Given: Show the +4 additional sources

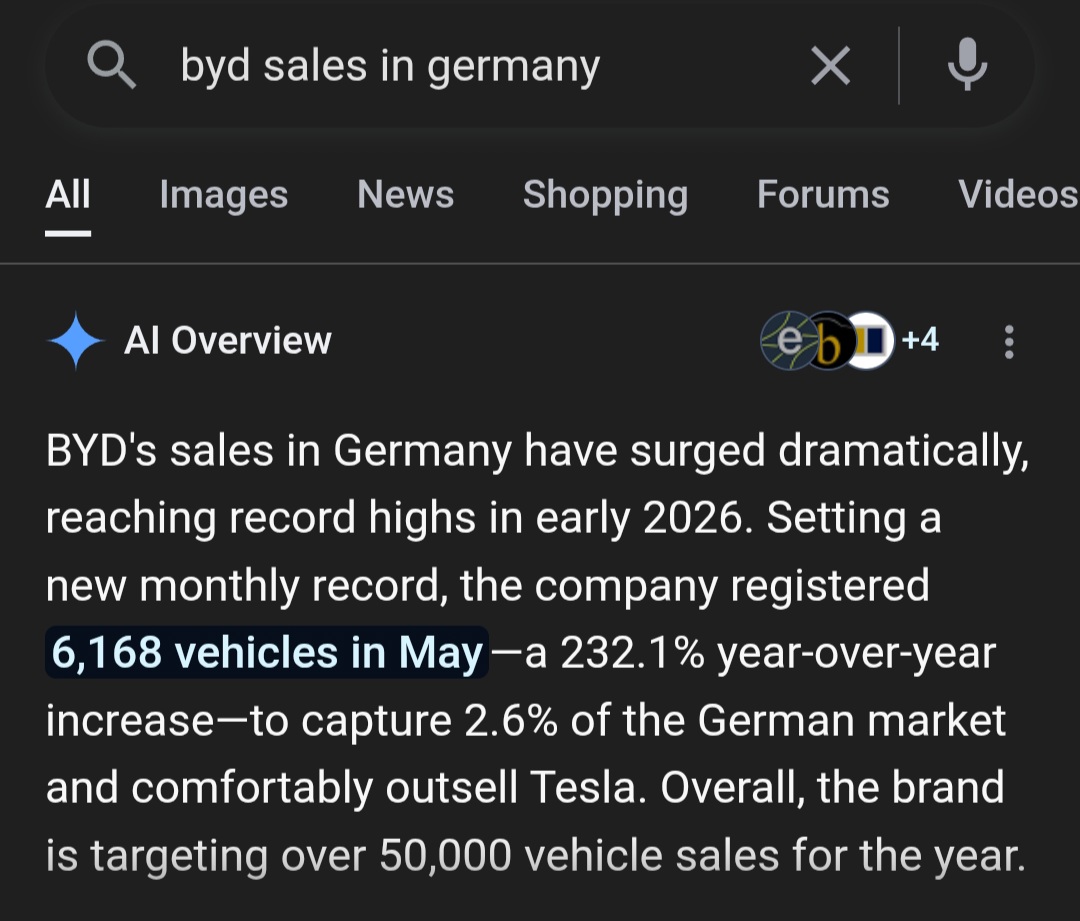Looking at the screenshot, I should click(x=920, y=340).
